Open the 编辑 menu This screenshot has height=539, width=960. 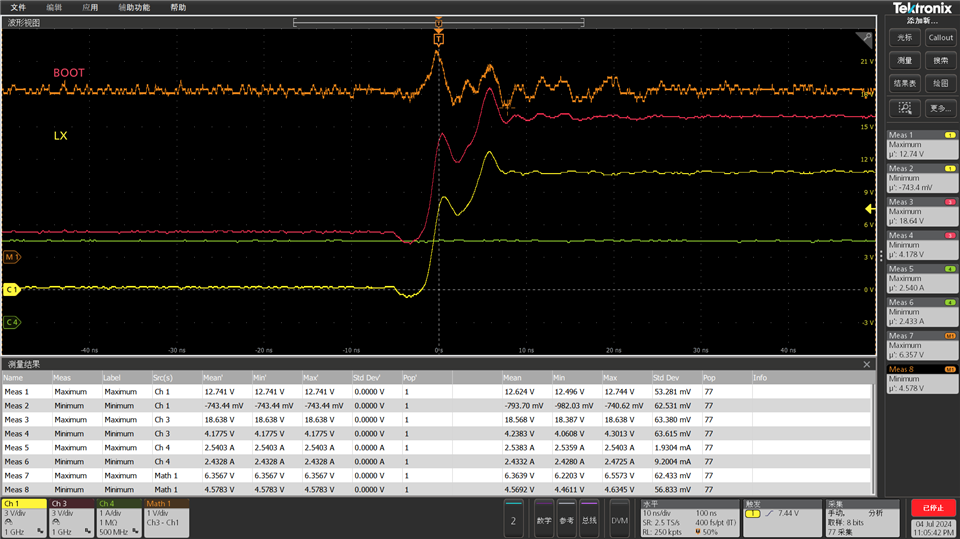pos(54,7)
